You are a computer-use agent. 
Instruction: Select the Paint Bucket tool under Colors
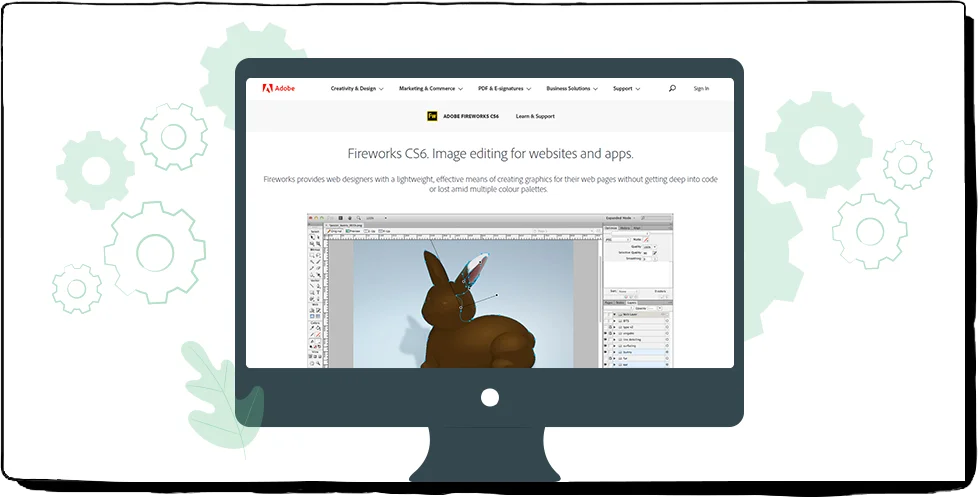click(318, 328)
